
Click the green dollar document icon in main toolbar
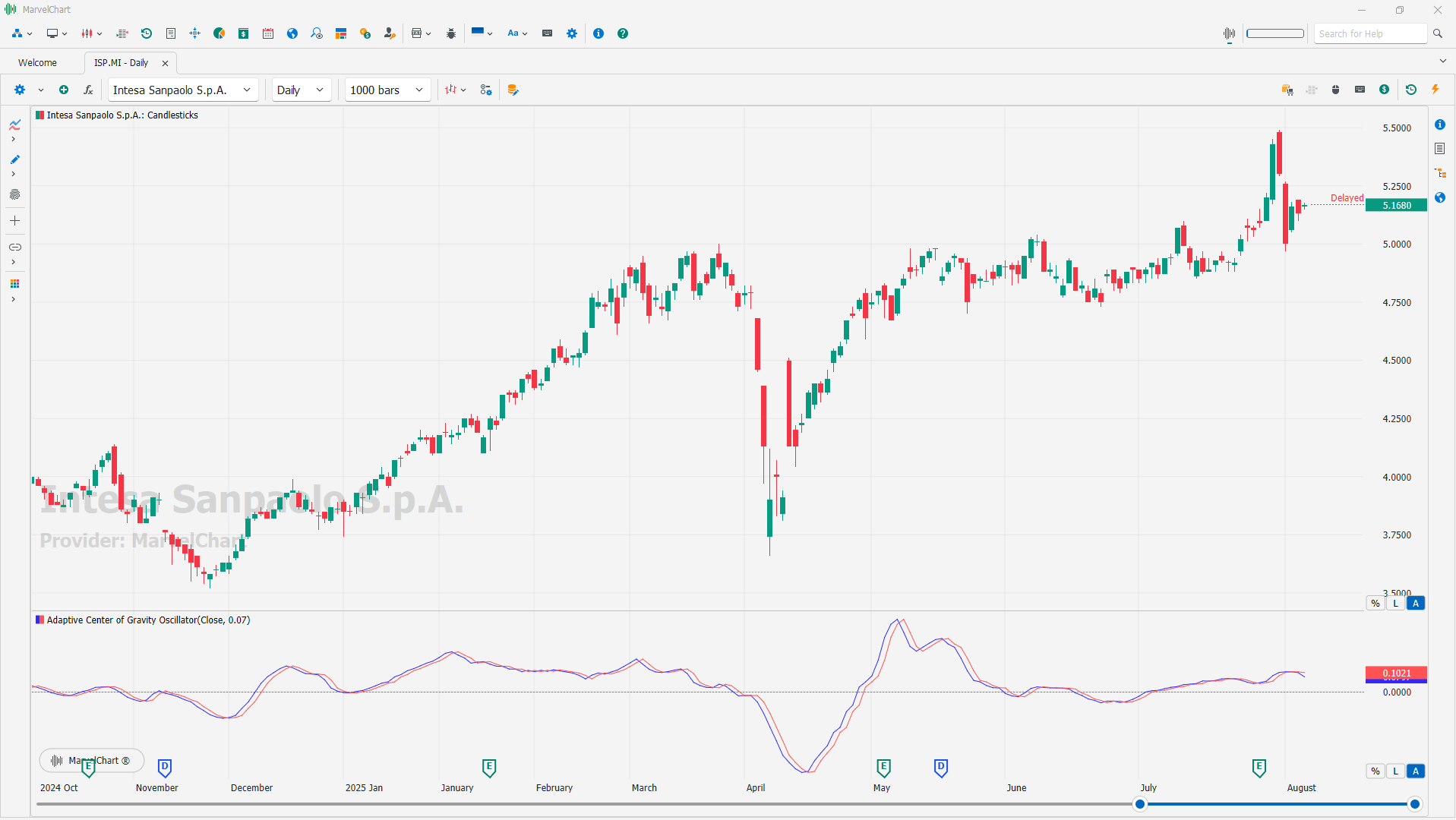244,33
